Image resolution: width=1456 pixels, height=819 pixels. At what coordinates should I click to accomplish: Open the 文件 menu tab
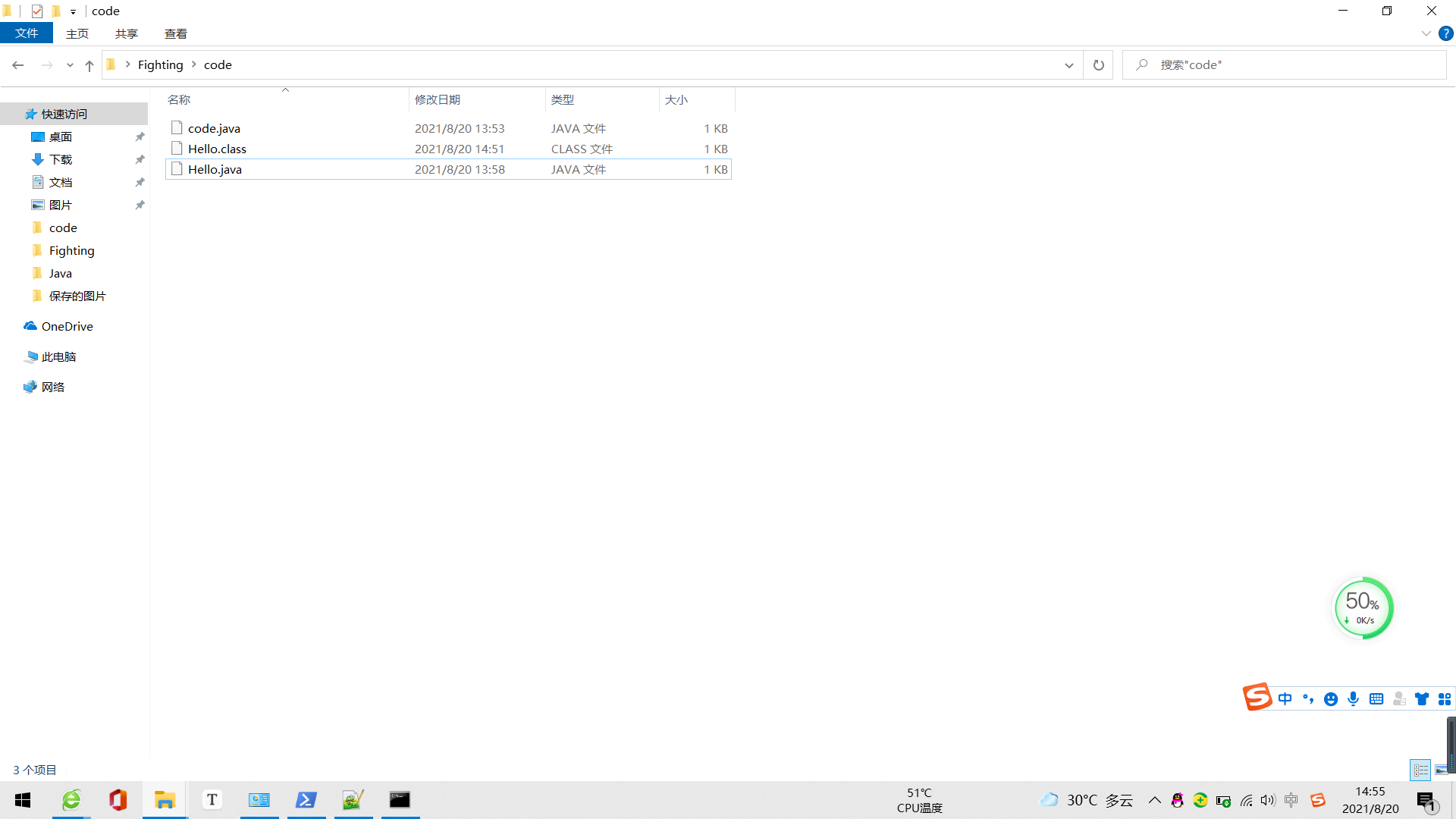pos(27,33)
